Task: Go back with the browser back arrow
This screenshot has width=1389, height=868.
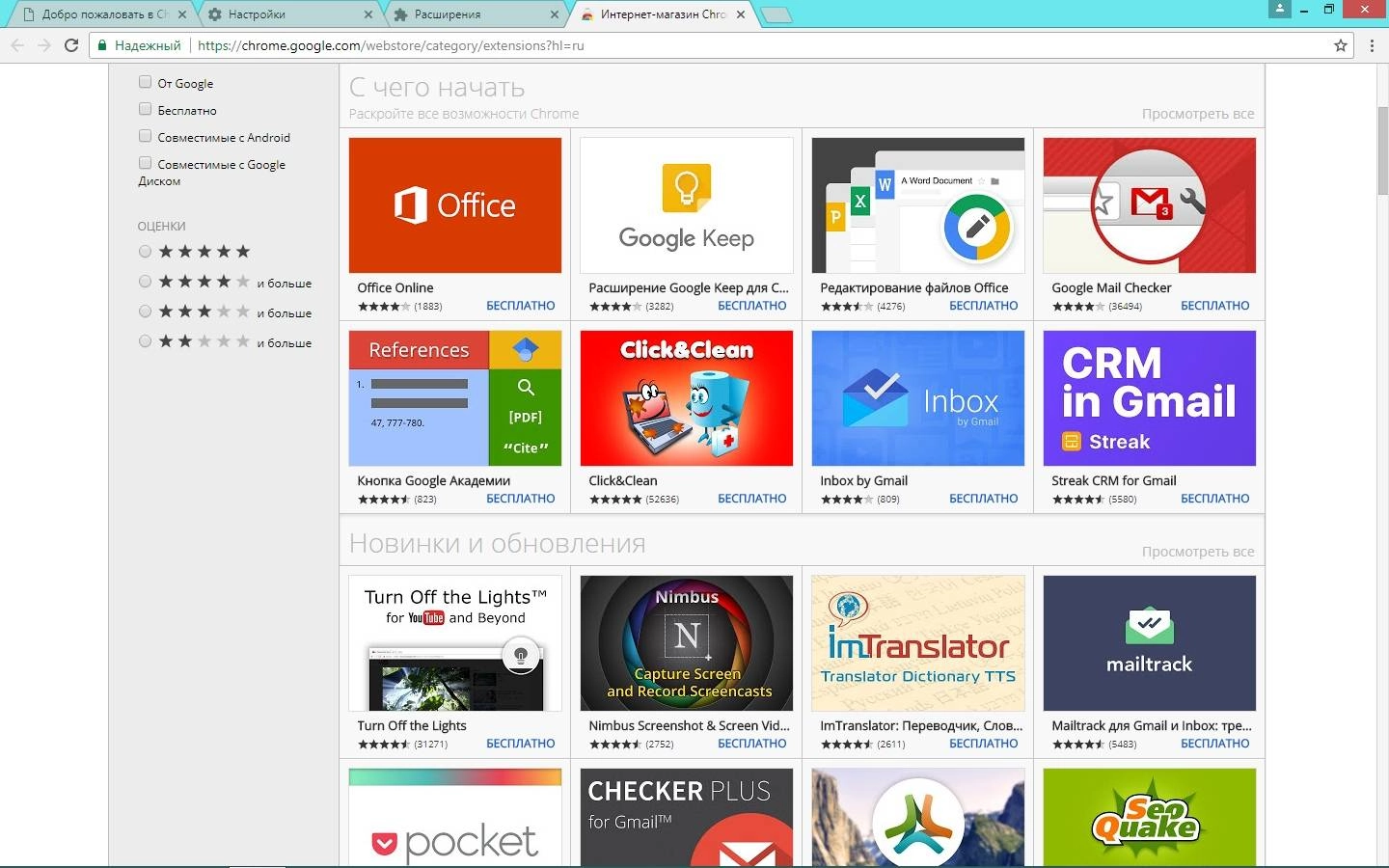Action: click(16, 45)
